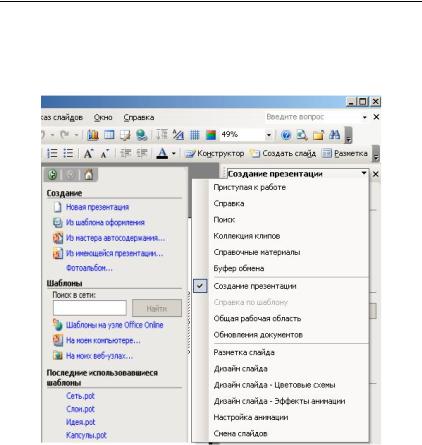
Task: Click the forward arrow in task pane
Action: (71, 174)
